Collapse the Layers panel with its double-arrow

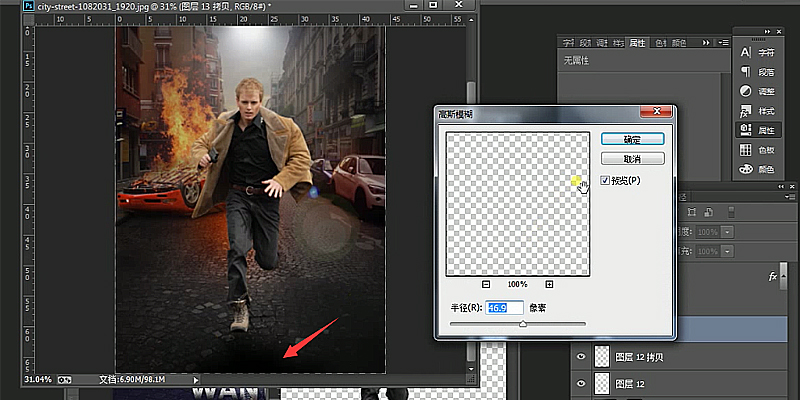(783, 187)
